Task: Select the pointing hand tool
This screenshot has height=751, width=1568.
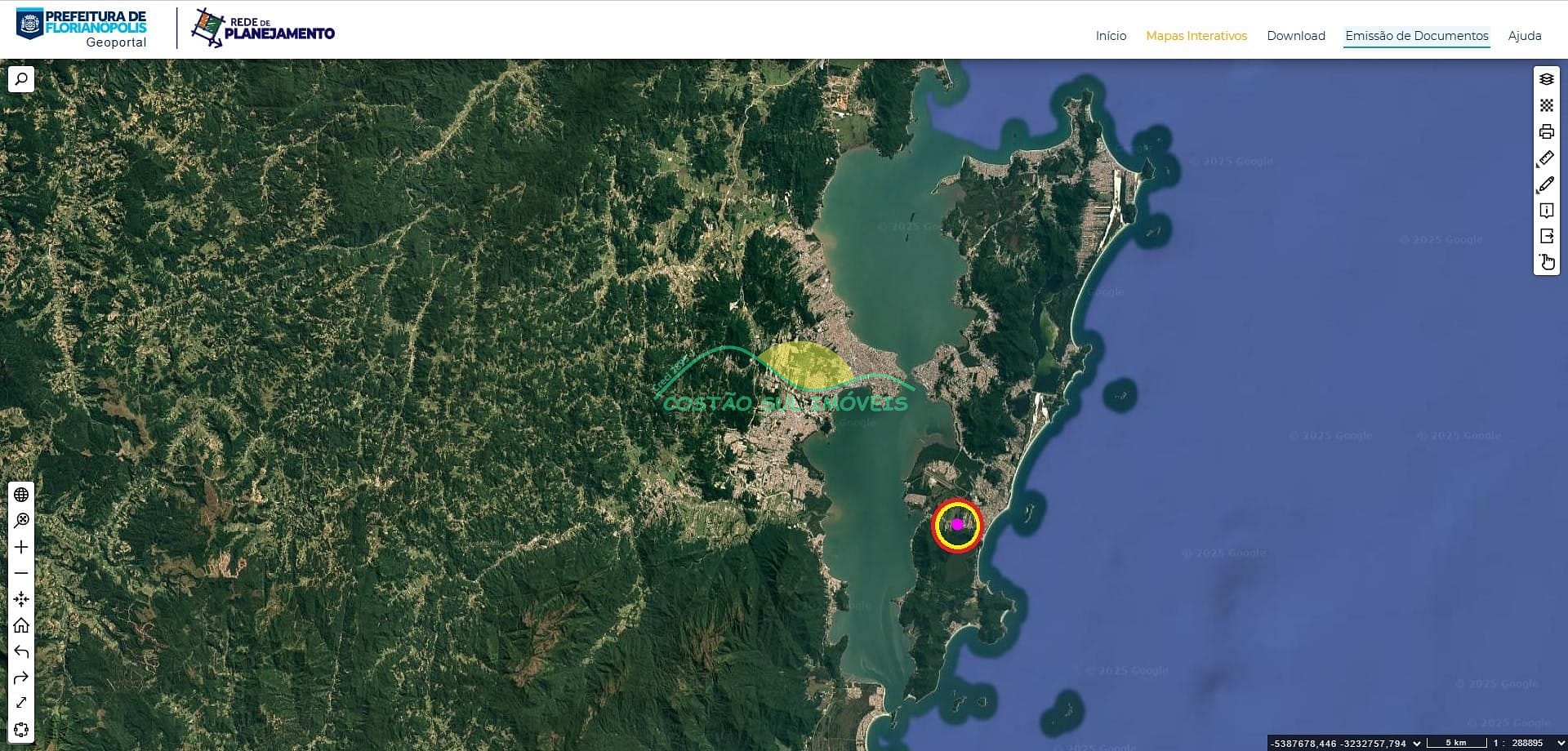Action: point(1546,262)
